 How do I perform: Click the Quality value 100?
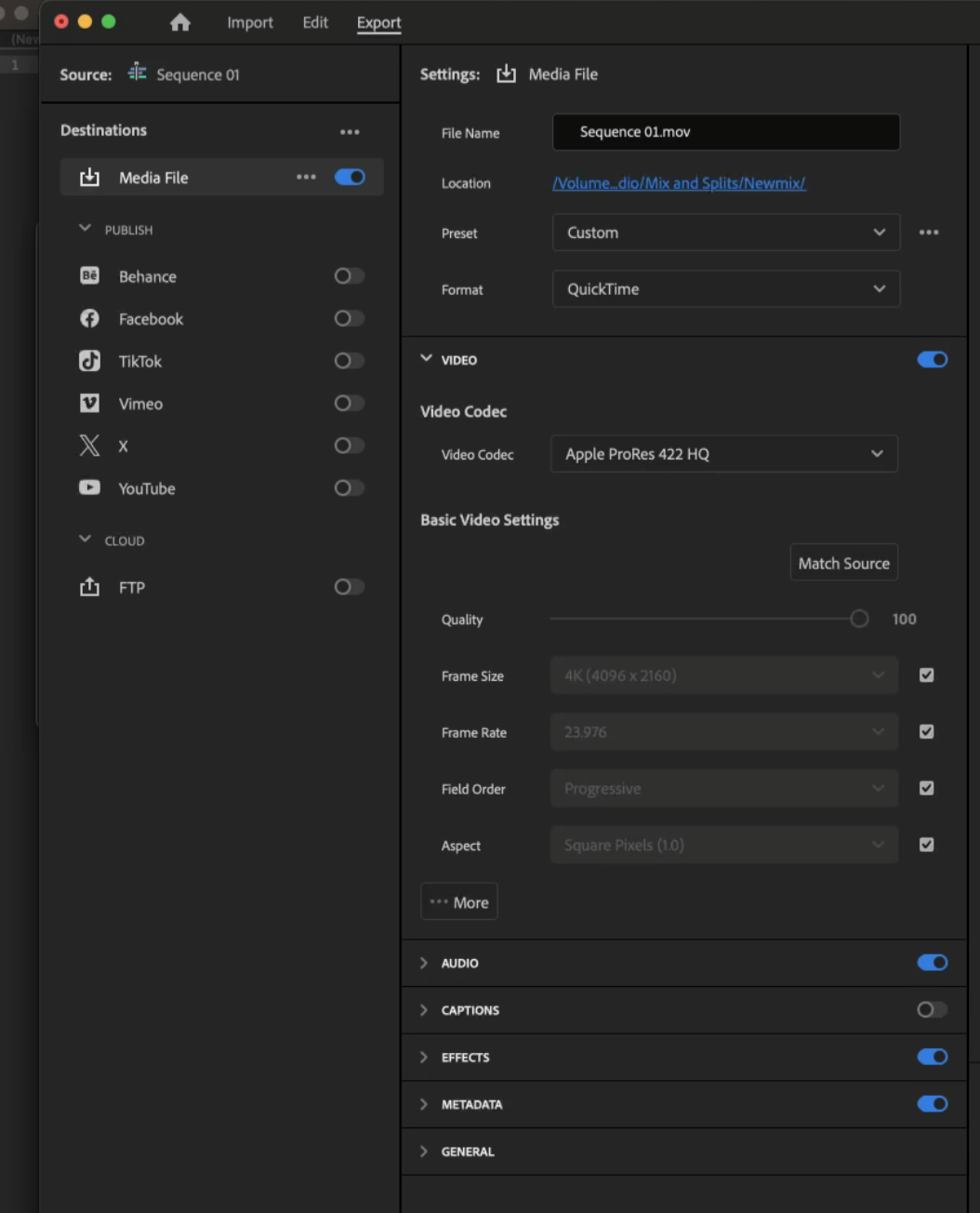pyautogui.click(x=905, y=620)
